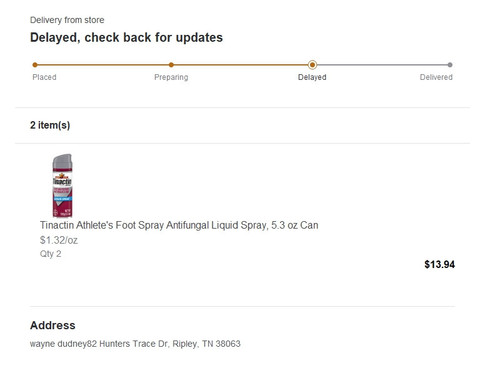Click the Delivered progress dot

click(450, 65)
